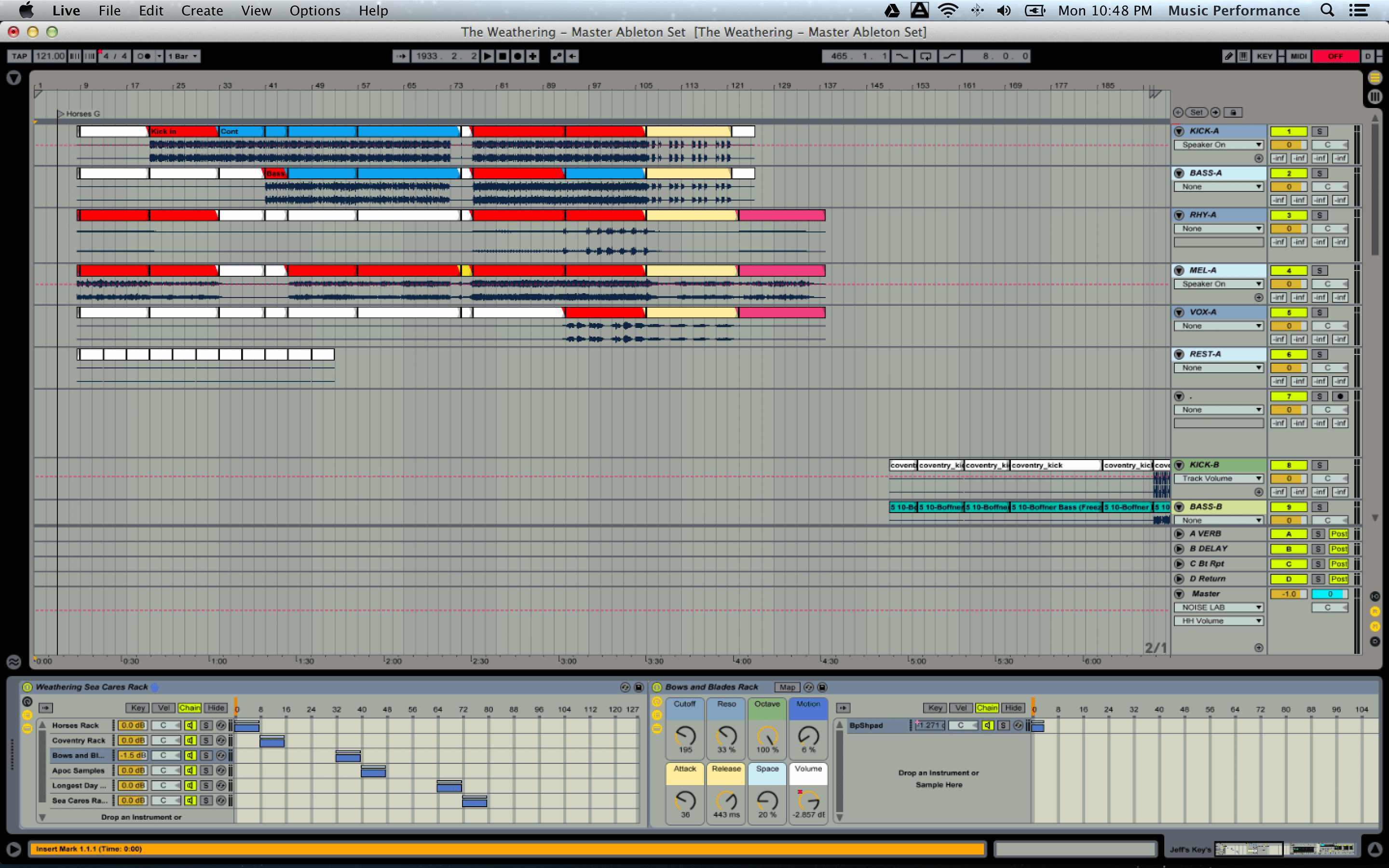Open the Edit menu

[151, 10]
